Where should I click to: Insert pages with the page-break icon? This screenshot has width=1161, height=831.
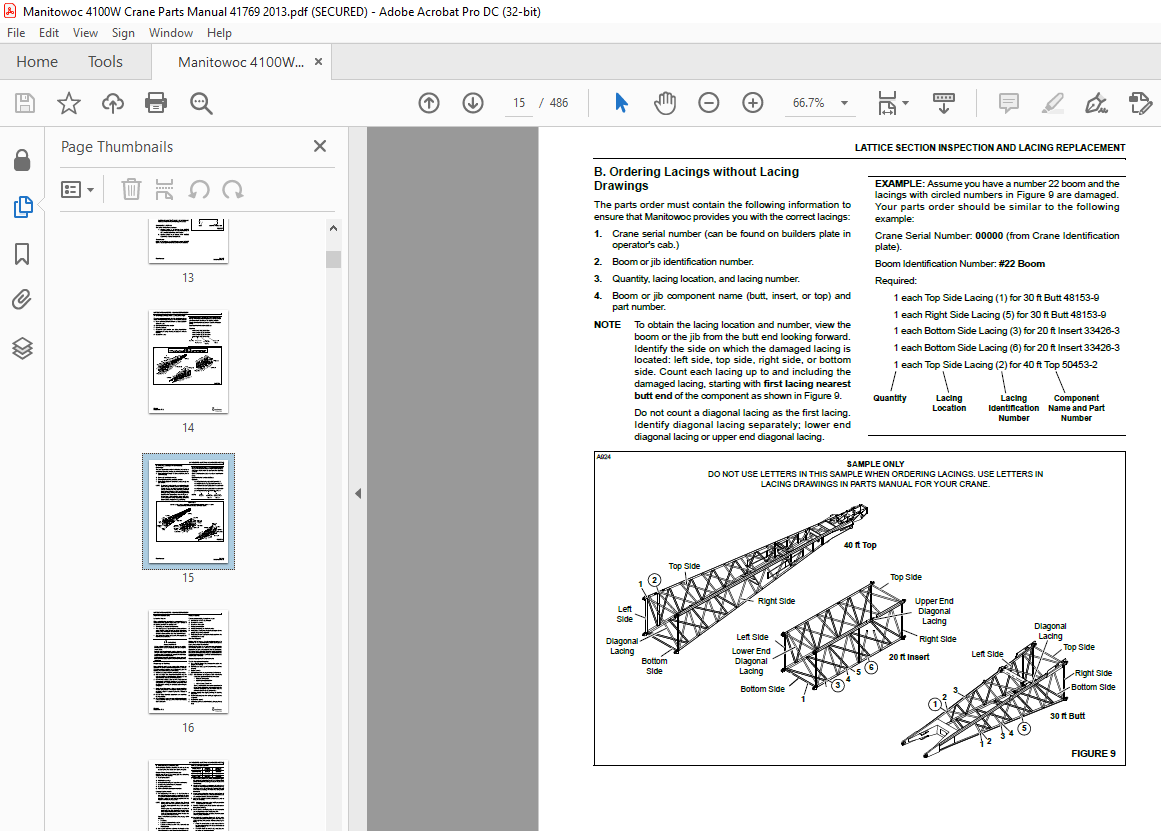click(x=164, y=190)
